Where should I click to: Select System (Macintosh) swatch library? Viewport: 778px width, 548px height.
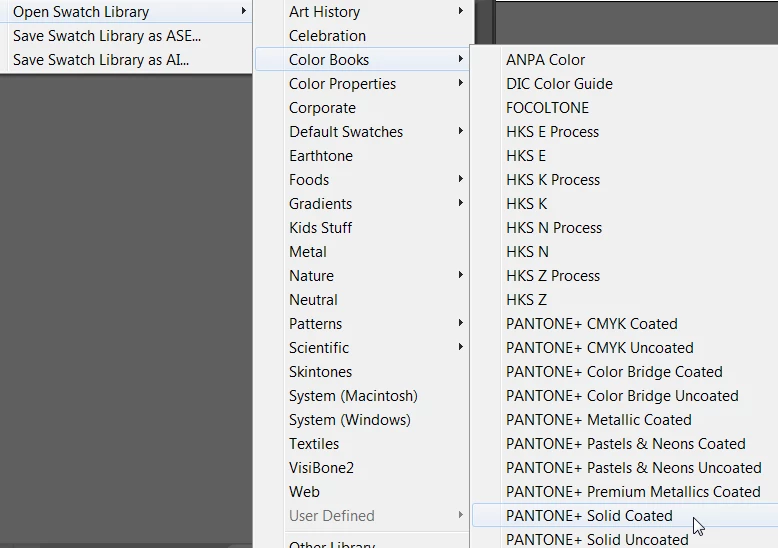[x=362, y=396]
